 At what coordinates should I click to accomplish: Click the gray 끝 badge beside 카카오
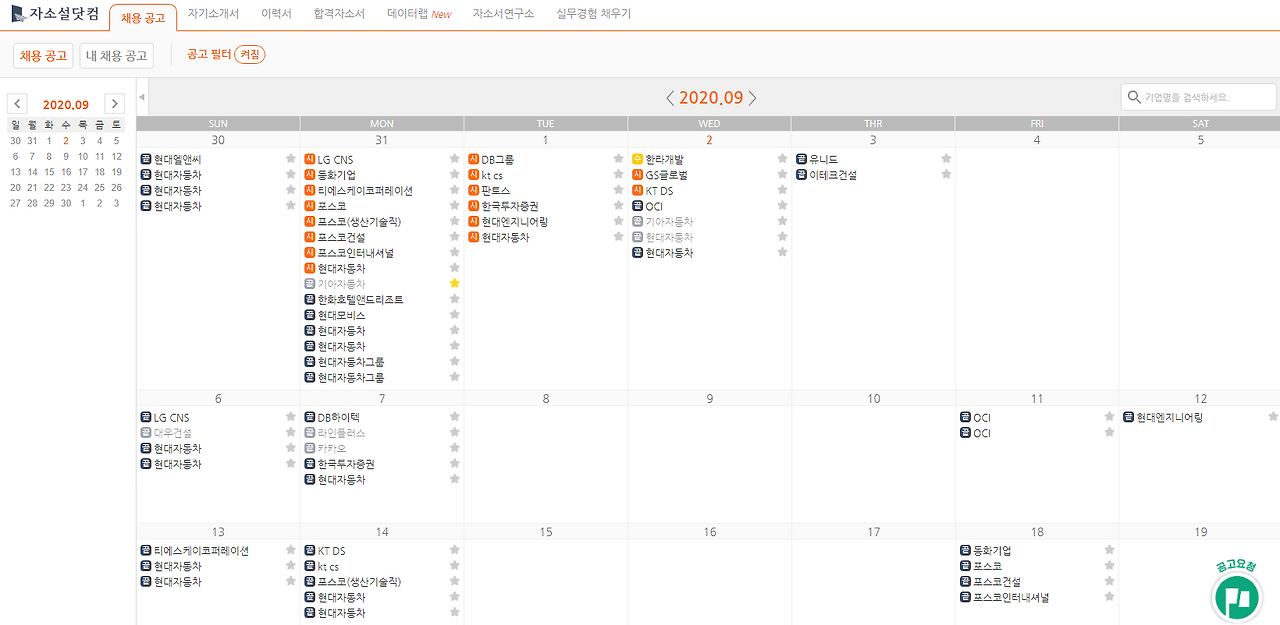(x=310, y=449)
